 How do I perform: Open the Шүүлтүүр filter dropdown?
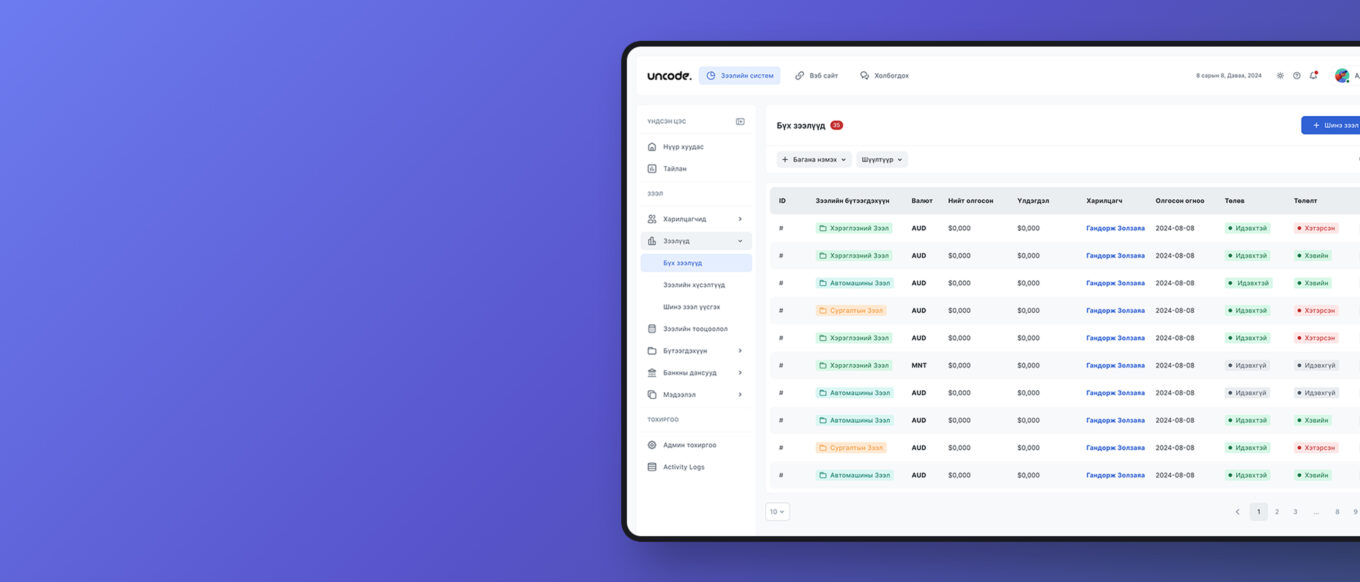coord(883,159)
